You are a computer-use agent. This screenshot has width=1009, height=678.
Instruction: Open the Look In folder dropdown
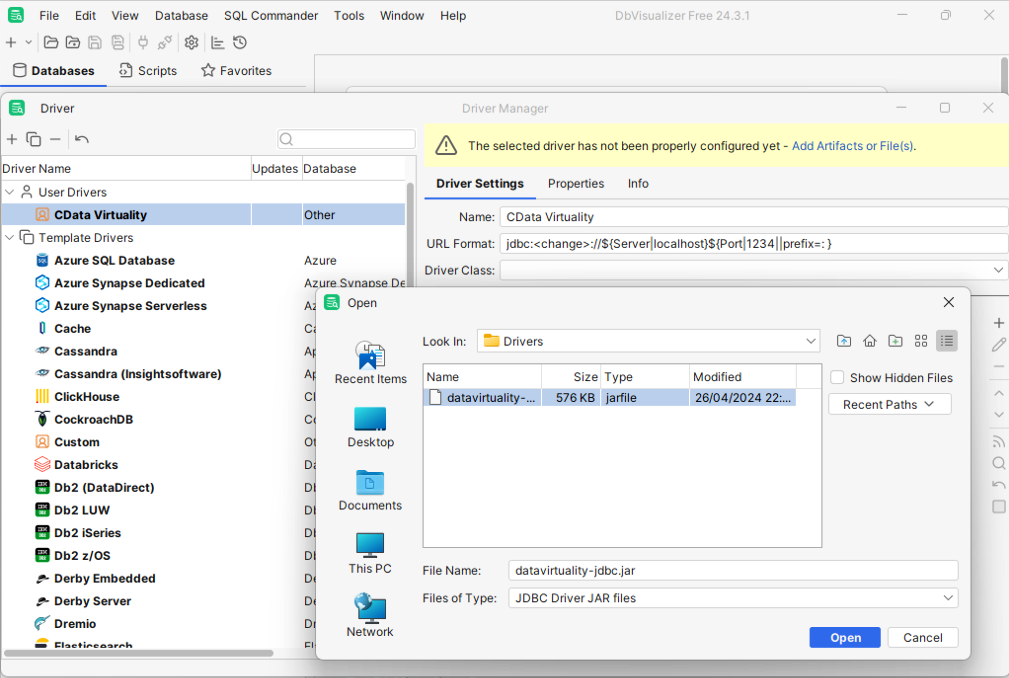(x=810, y=341)
